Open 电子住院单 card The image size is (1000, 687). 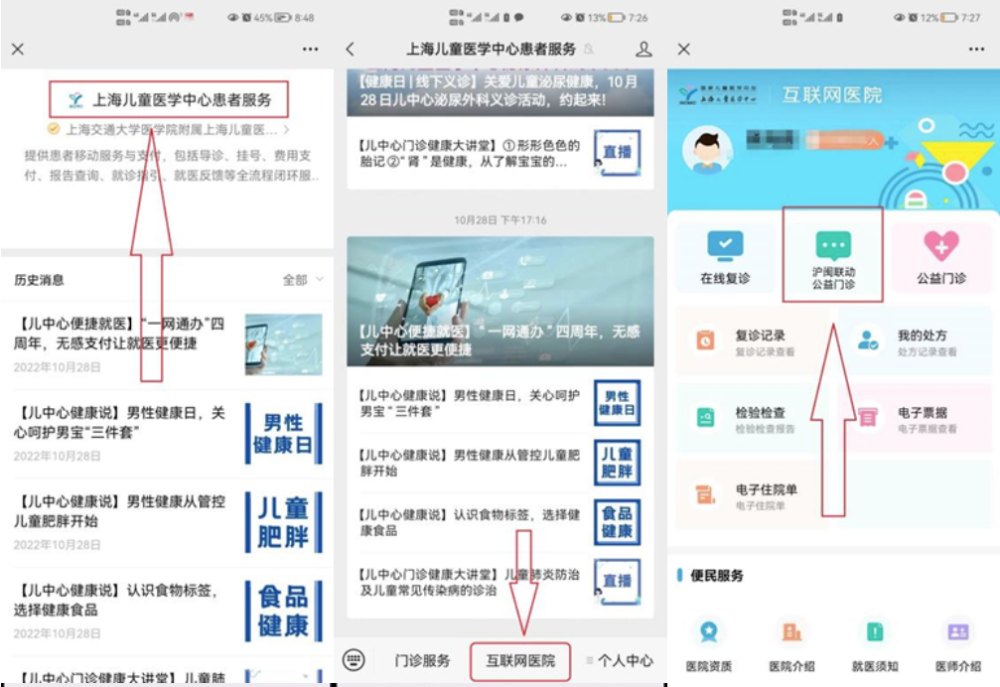(x=754, y=496)
